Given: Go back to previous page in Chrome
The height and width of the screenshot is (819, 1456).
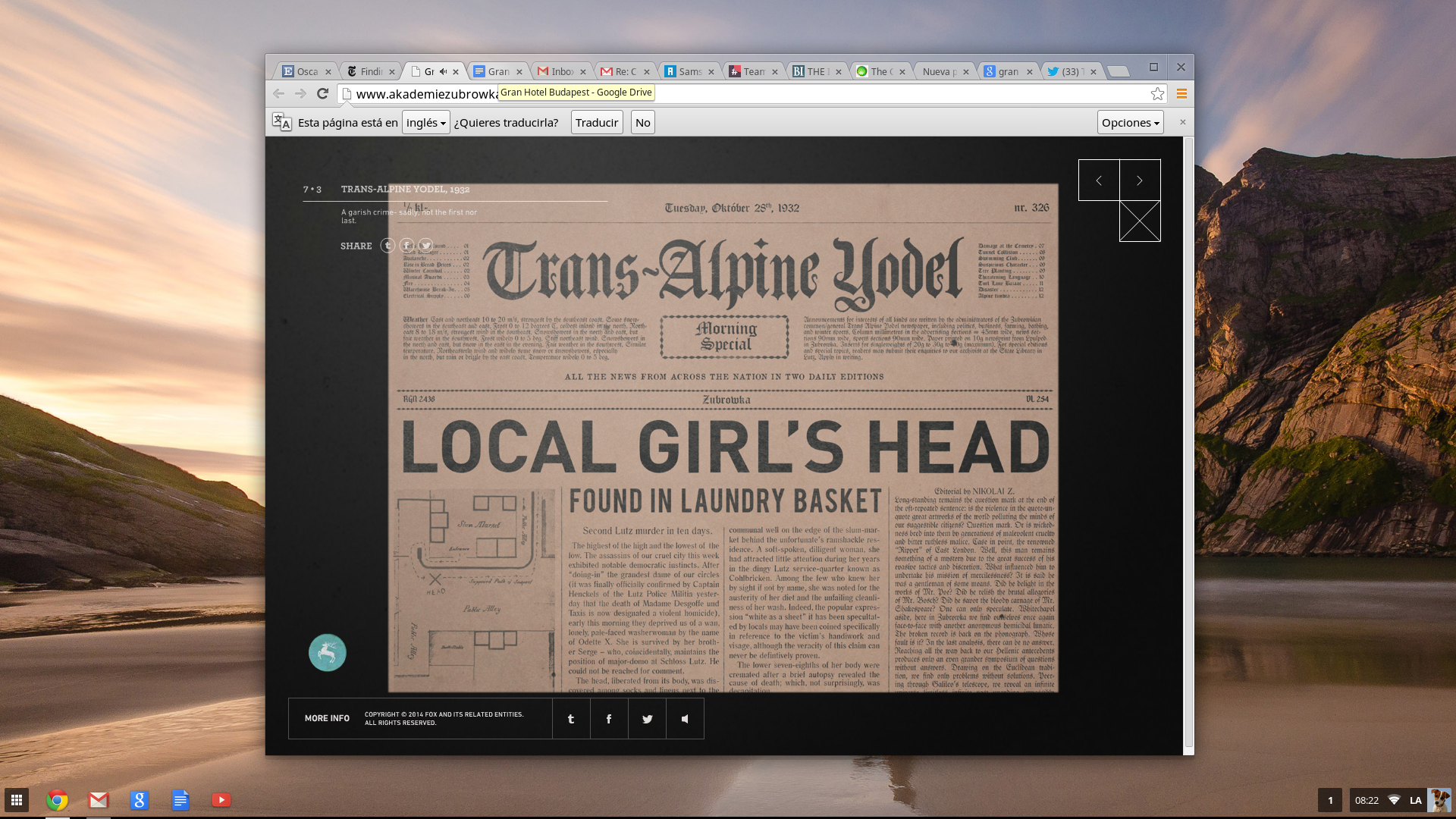Looking at the screenshot, I should click(278, 93).
